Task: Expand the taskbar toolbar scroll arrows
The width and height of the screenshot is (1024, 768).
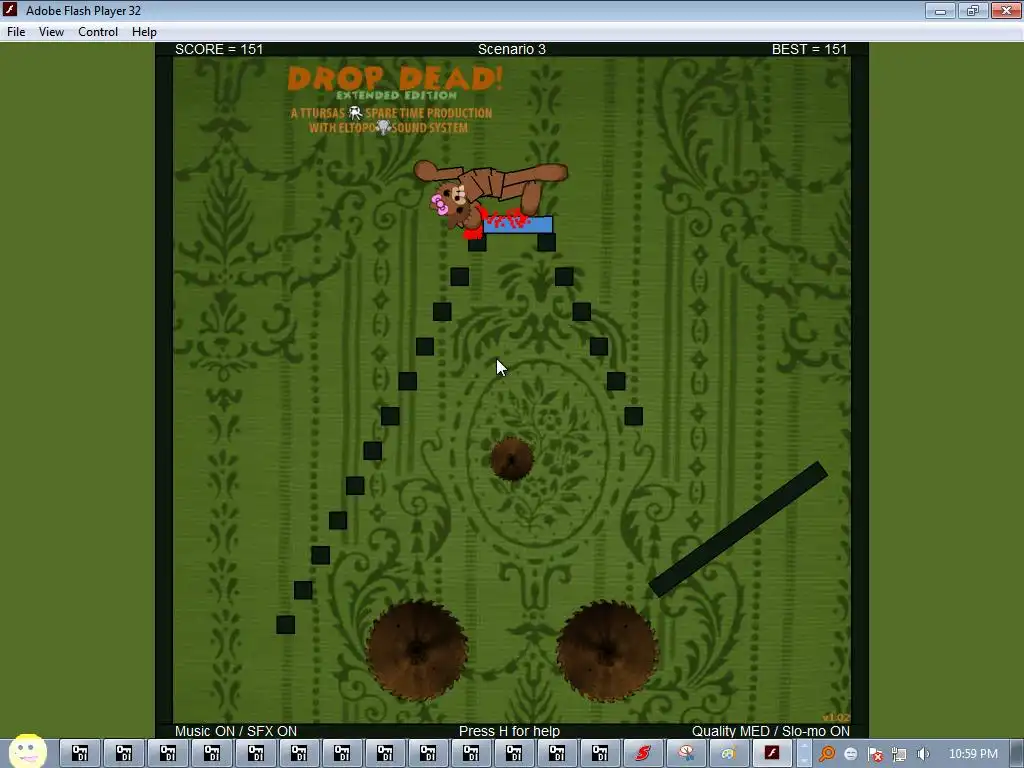Action: 805,754
